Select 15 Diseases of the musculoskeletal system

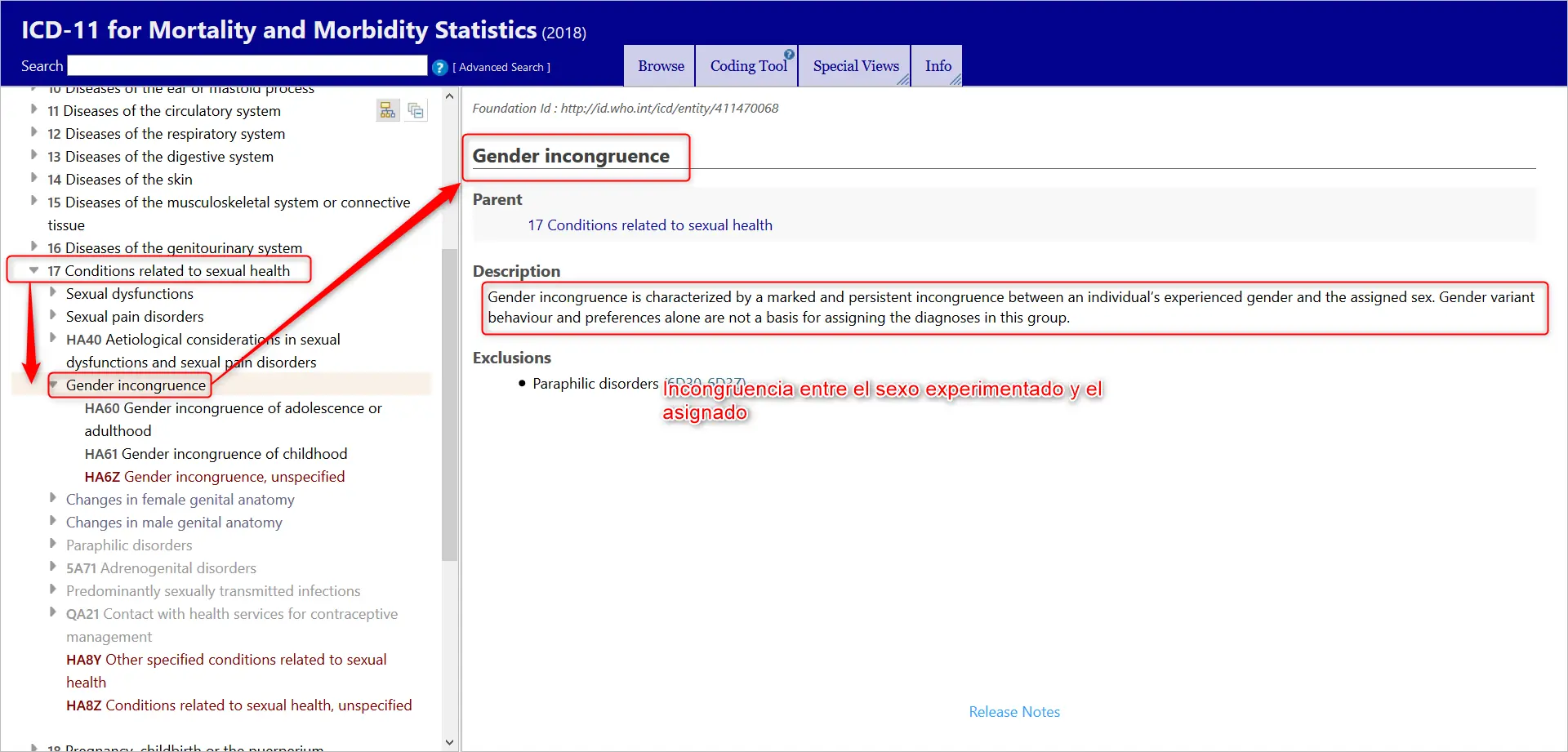229,214
